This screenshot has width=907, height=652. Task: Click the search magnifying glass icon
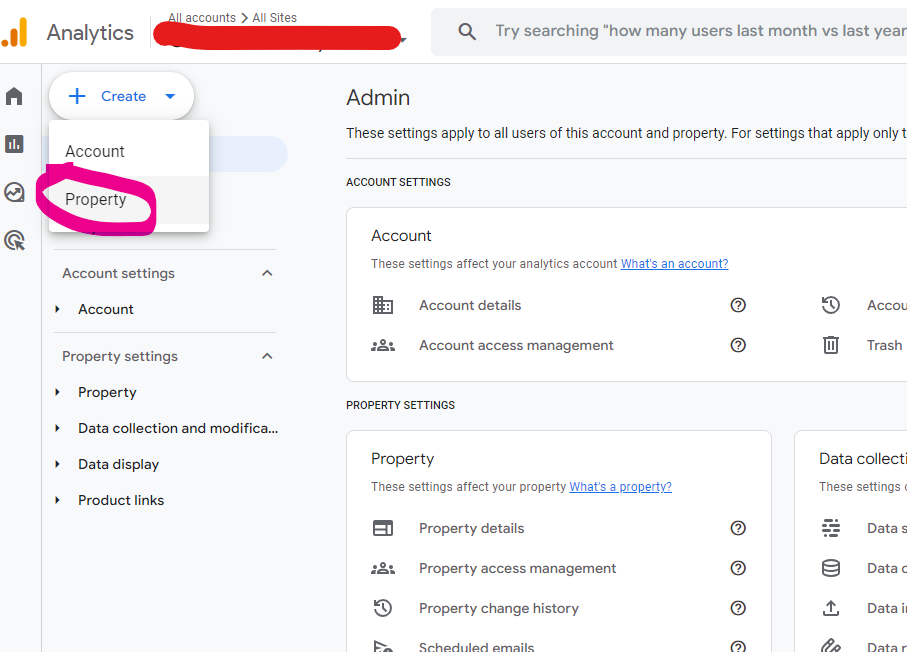(x=466, y=31)
